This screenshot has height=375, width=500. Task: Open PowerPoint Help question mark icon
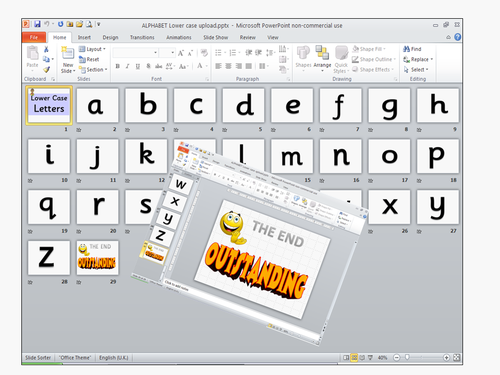(x=458, y=37)
